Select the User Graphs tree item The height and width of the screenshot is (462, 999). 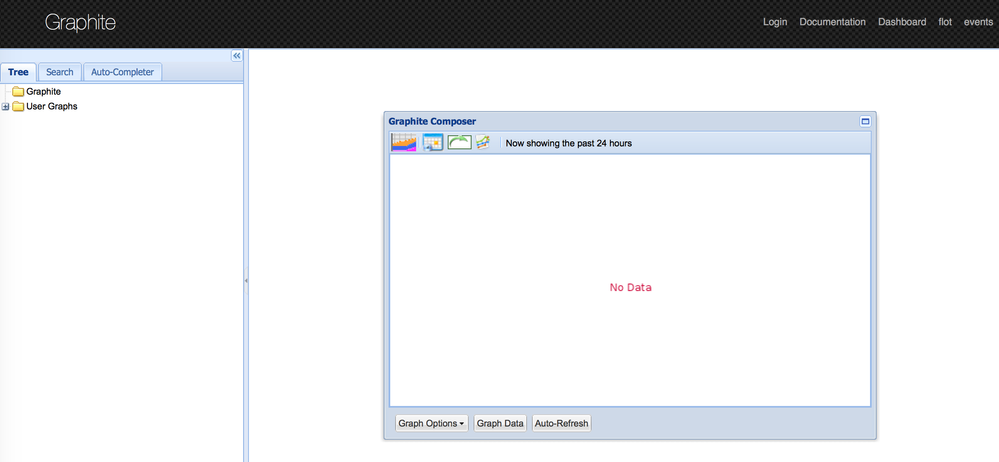click(52, 106)
